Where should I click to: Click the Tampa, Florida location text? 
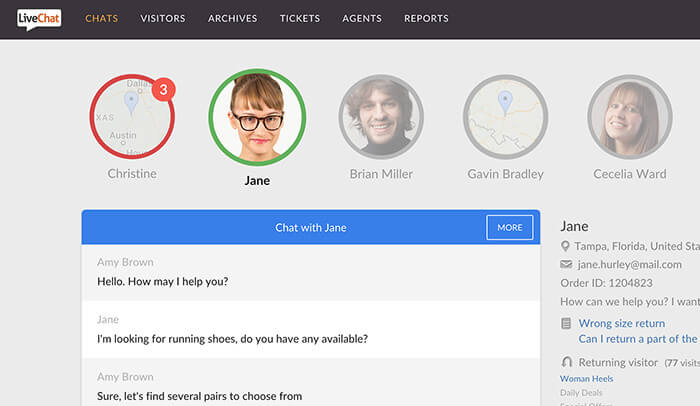637,246
